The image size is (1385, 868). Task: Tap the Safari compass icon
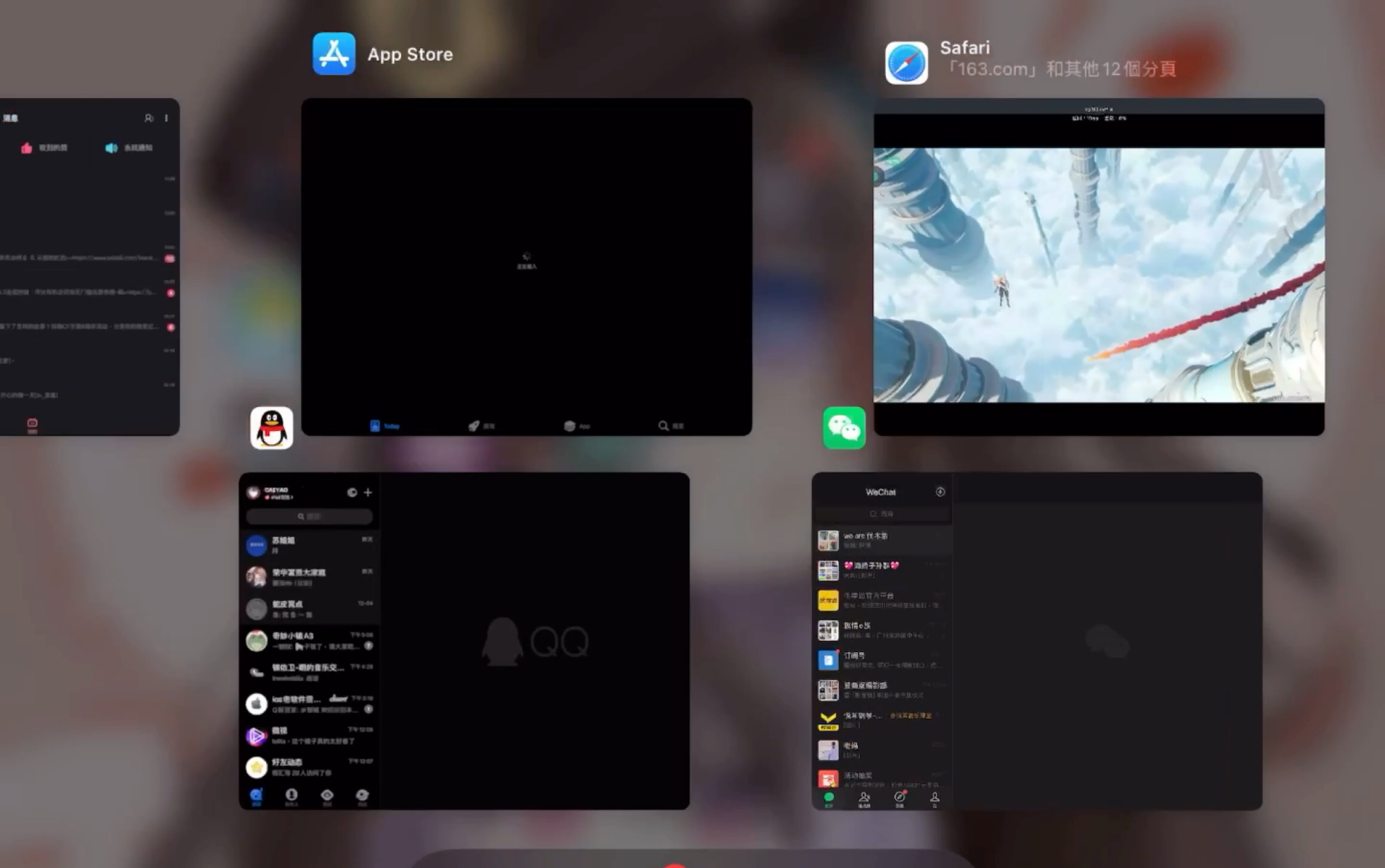(x=907, y=63)
